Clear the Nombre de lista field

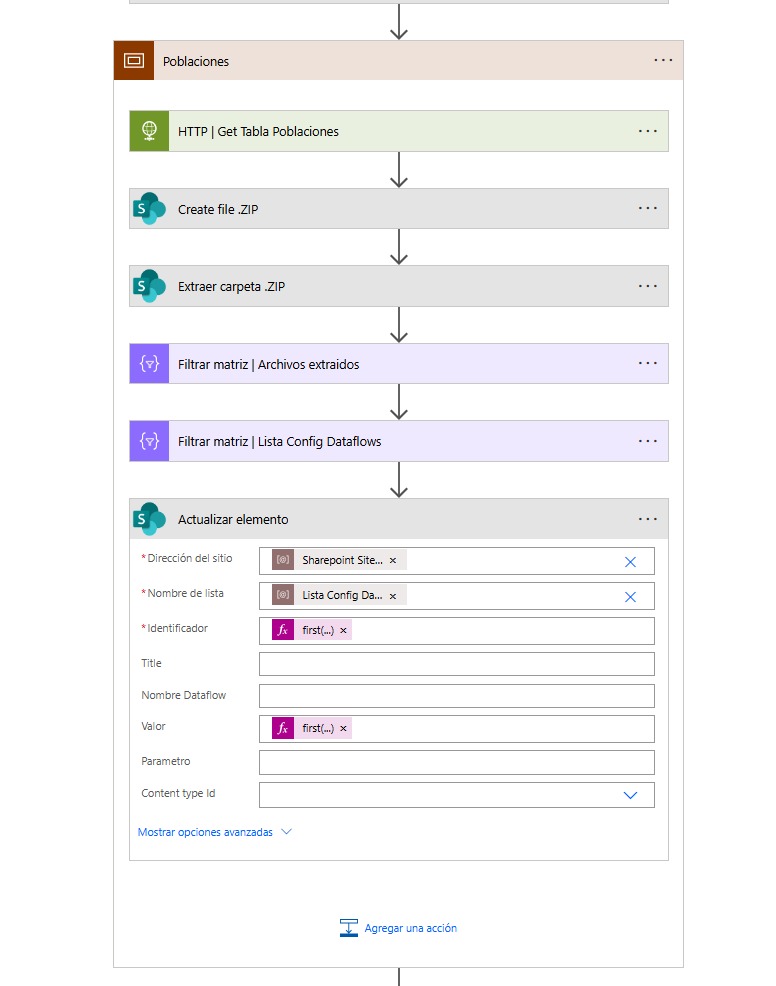[630, 597]
